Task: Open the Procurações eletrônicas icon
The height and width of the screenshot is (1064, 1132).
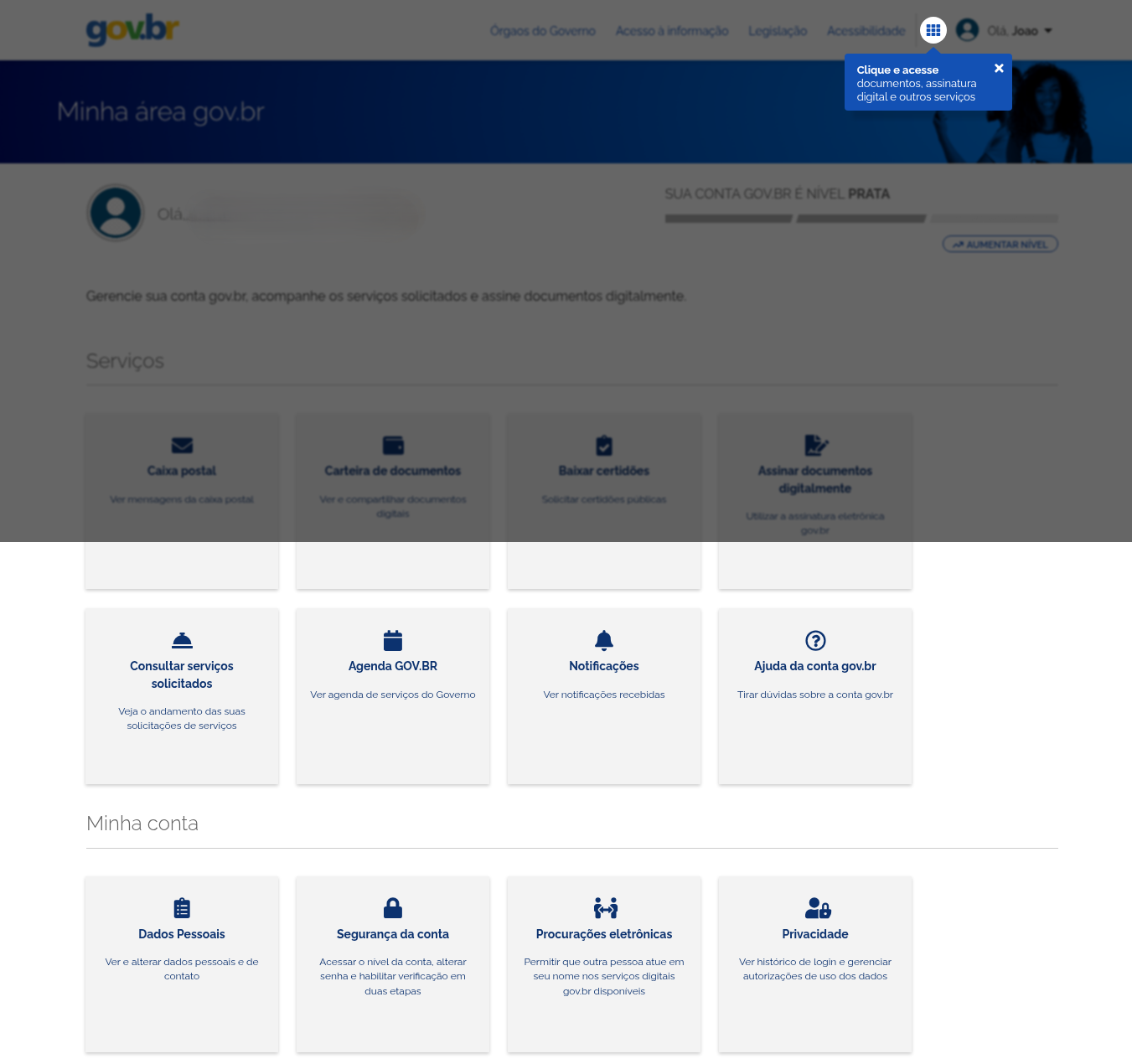Action: point(603,908)
